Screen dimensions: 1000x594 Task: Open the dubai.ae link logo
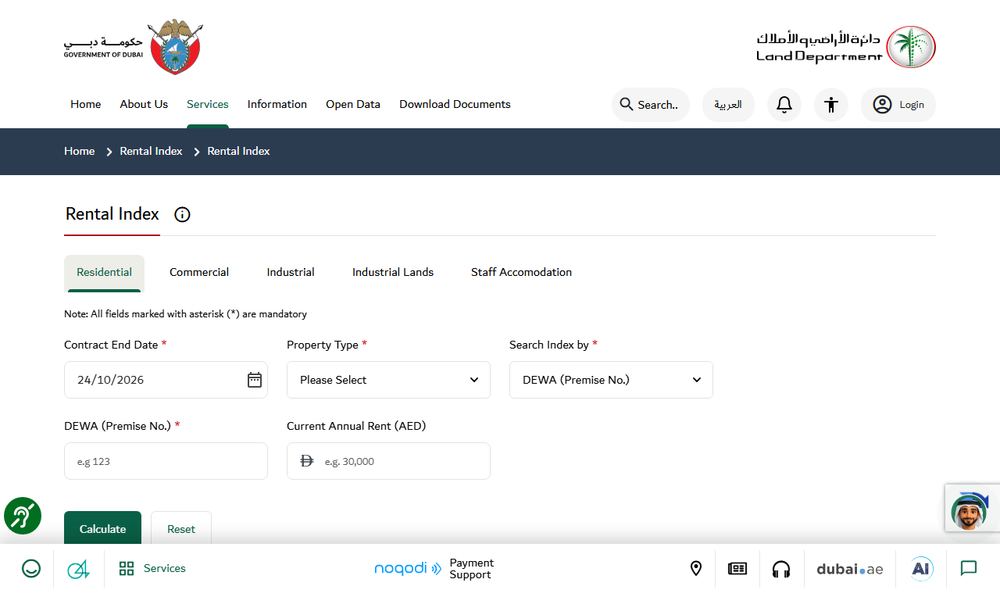coord(849,568)
